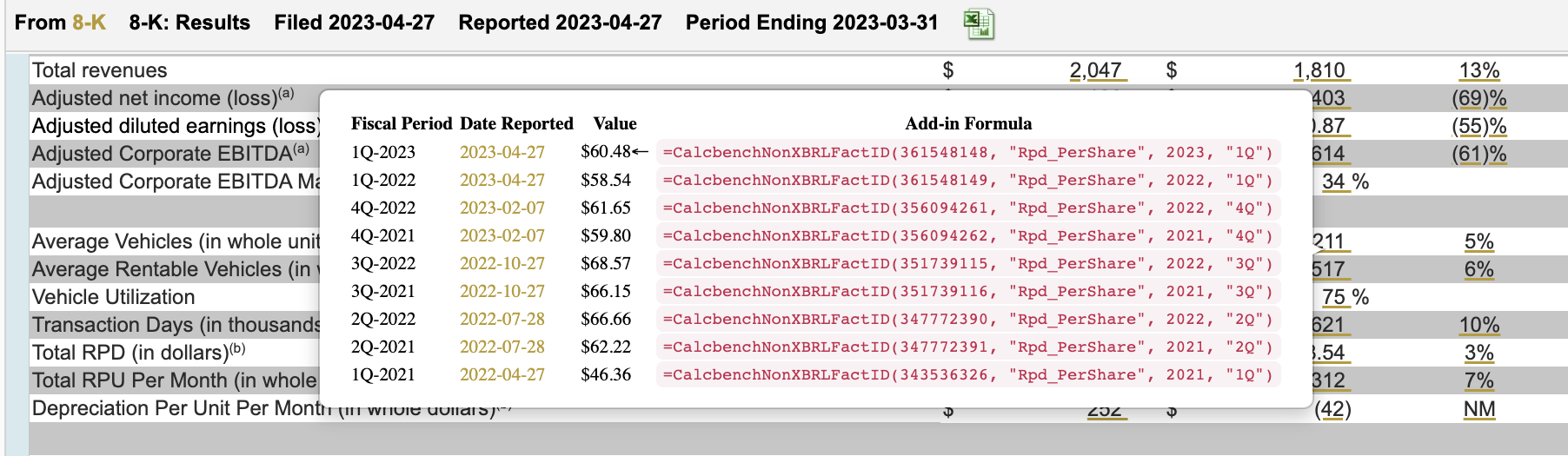Click the 75 % Vehicle Utilization value
The width and height of the screenshot is (1568, 456).
point(1344,297)
